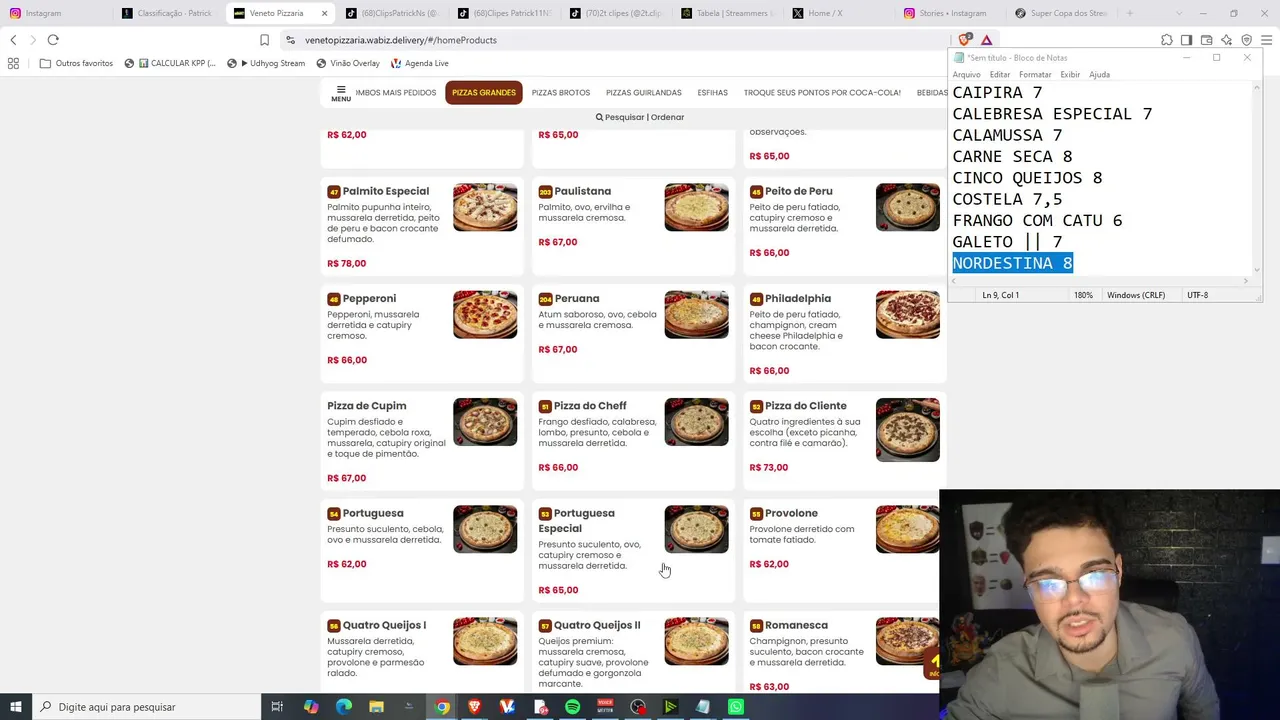
Task: Open the PIZZAS GUIRLANDAS category
Action: click(x=644, y=93)
